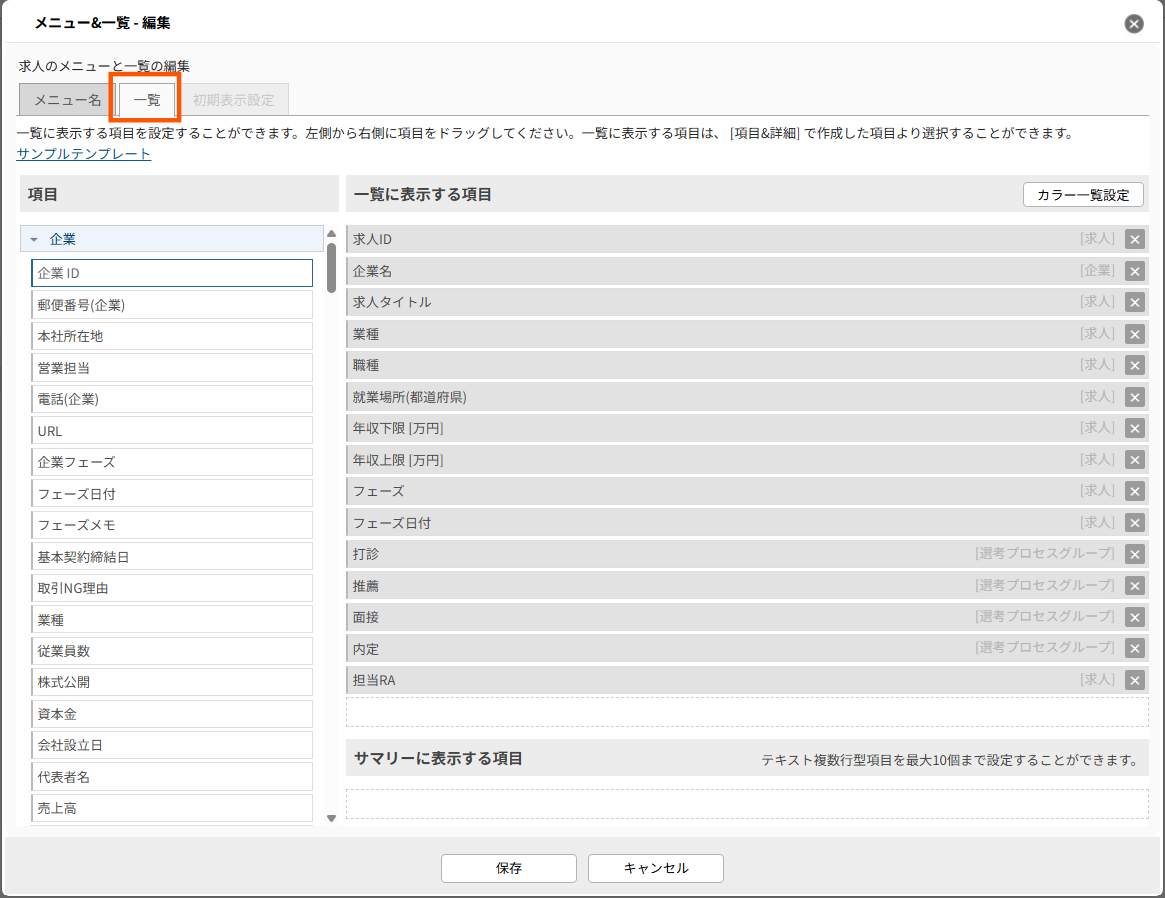Select 売上高 in the item list
Viewport: 1165px width, 898px height.
172,808
